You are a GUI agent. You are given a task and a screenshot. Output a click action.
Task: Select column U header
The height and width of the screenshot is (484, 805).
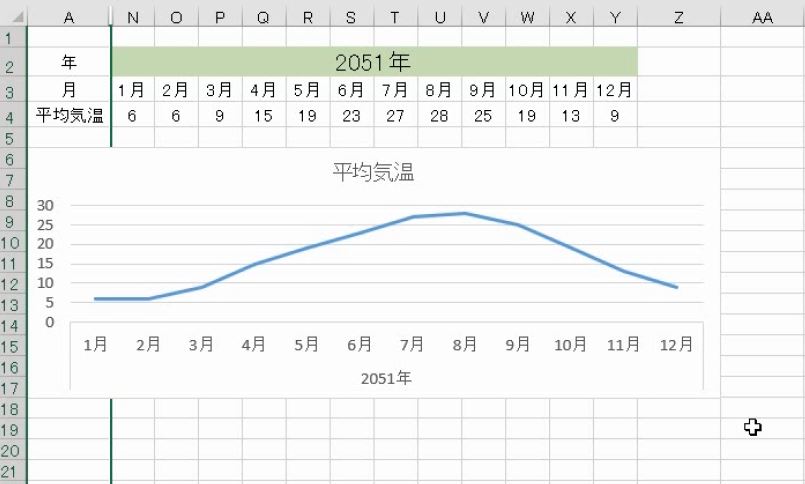pos(439,17)
